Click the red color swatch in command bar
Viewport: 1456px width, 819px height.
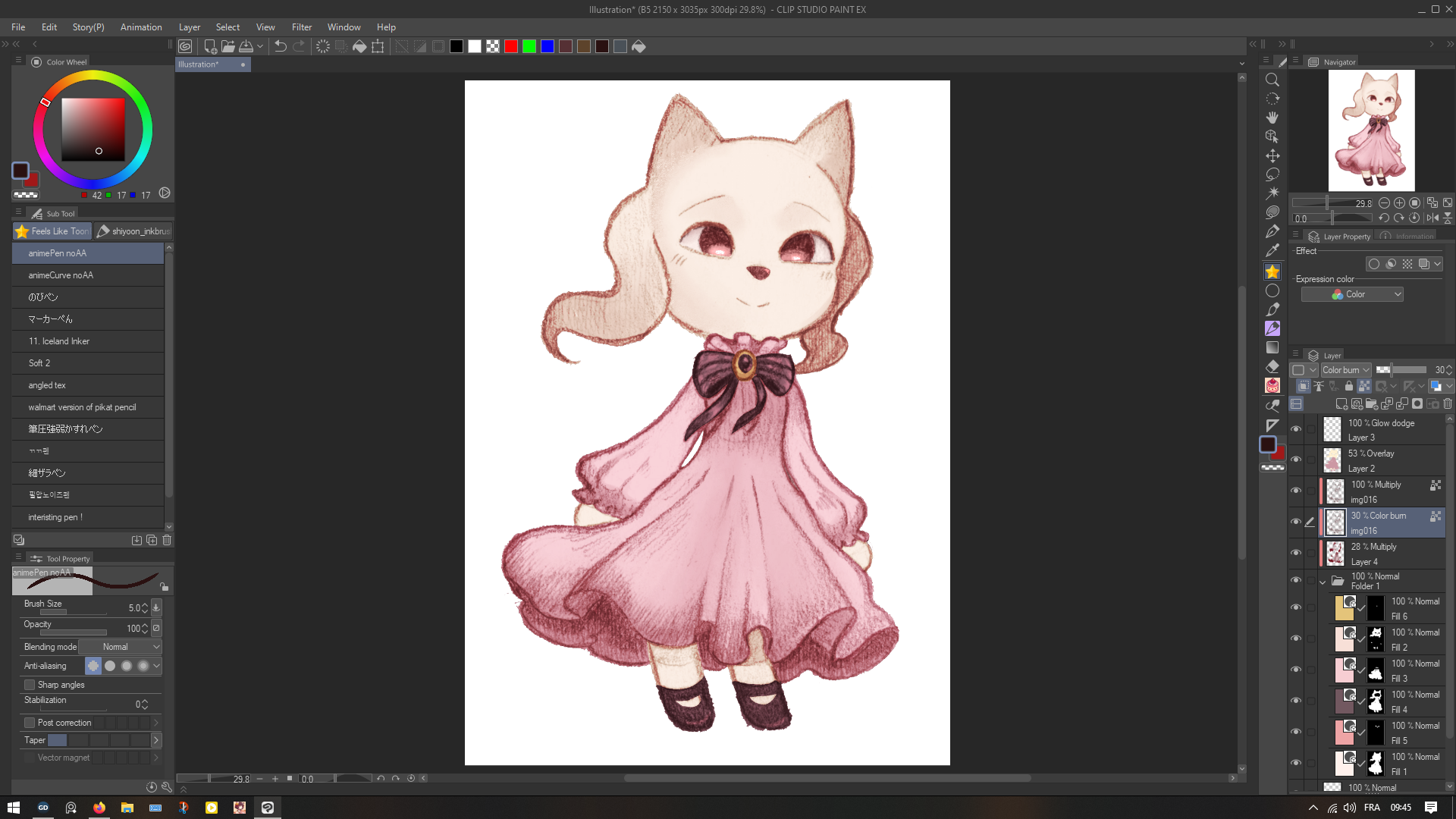coord(511,46)
